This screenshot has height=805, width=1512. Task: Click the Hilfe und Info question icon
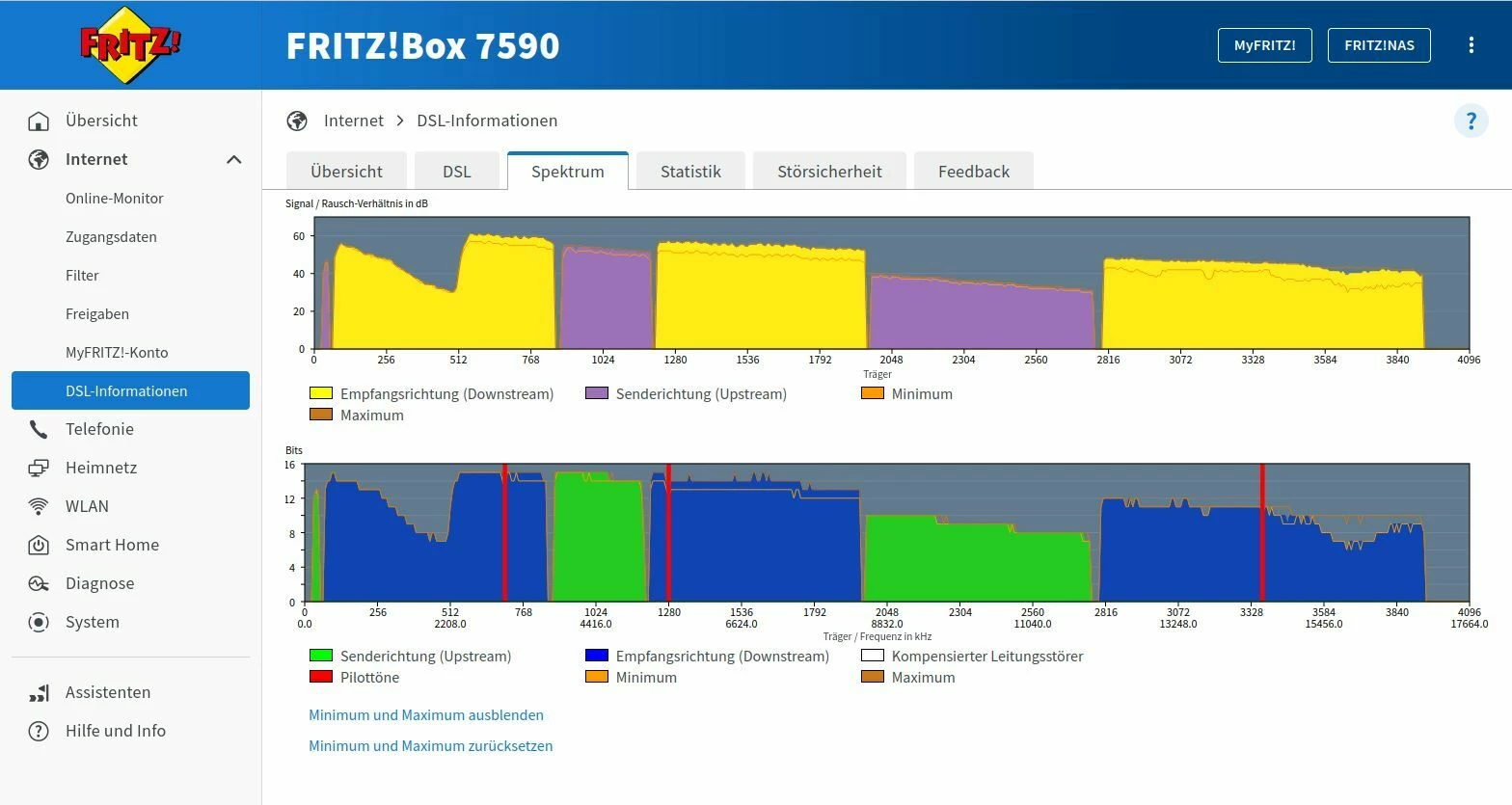39,731
